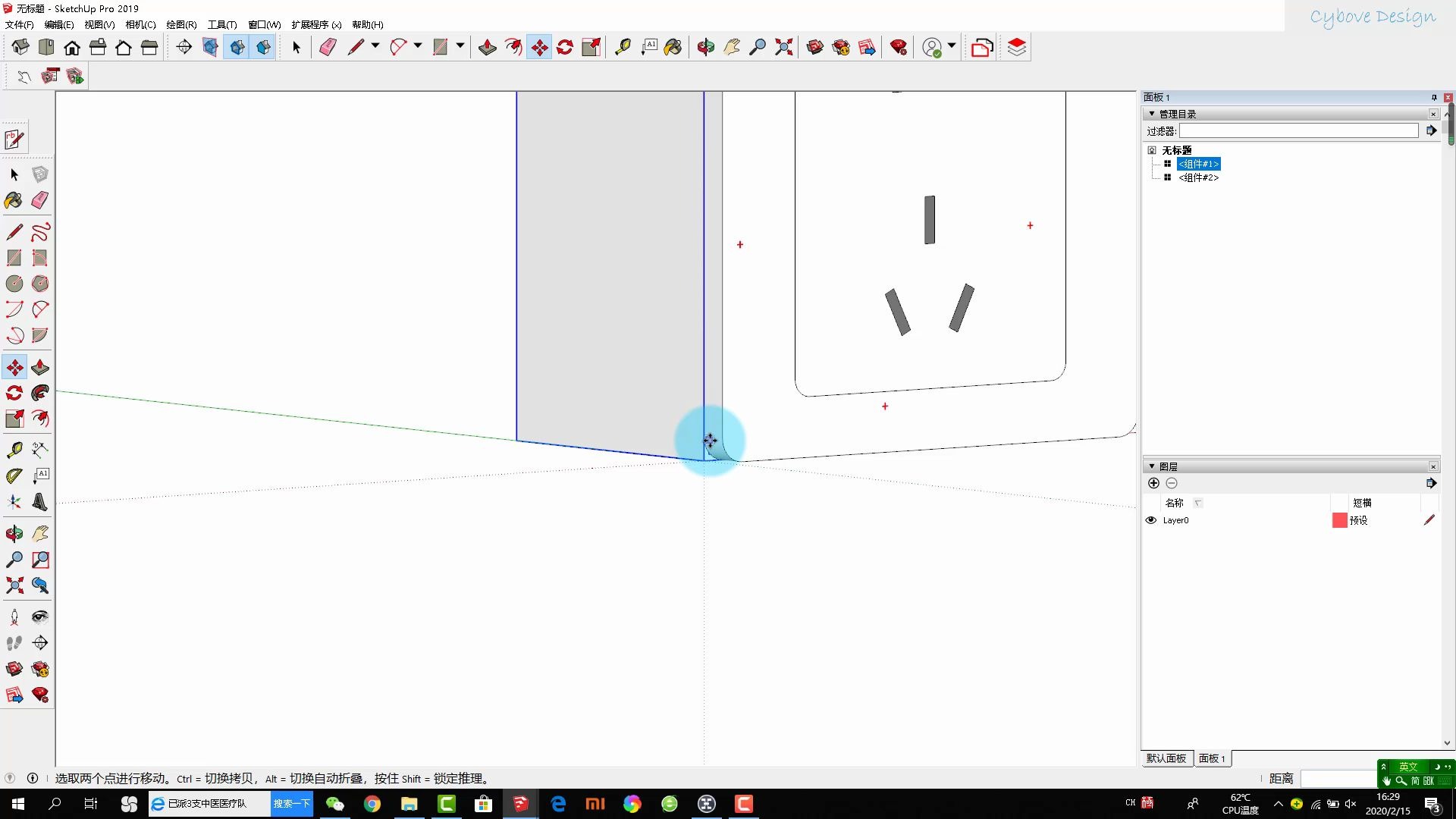Select the Eraser tool in top toolbar
The width and height of the screenshot is (1456, 819).
tap(328, 47)
